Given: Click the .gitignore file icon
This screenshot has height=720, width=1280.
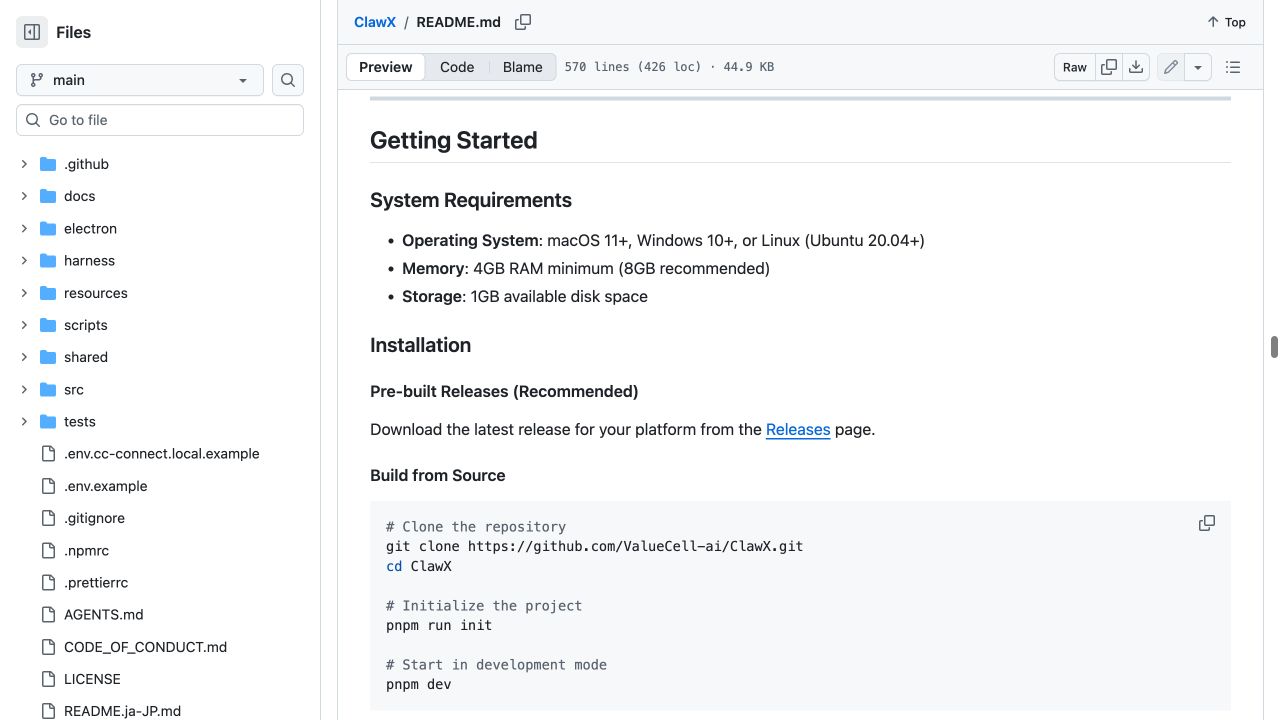Looking at the screenshot, I should tap(48, 518).
